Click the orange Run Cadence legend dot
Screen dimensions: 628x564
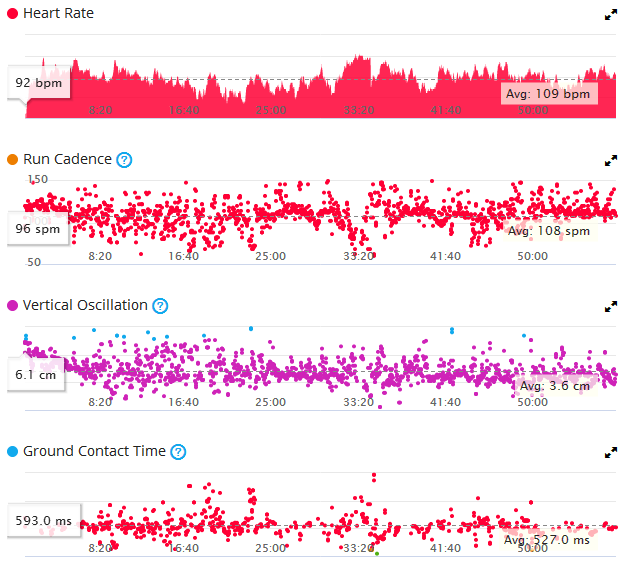(12, 159)
